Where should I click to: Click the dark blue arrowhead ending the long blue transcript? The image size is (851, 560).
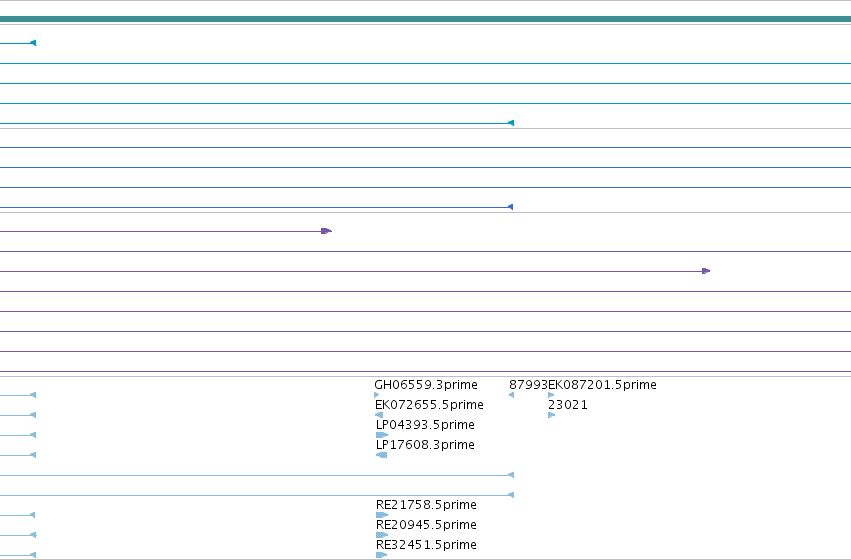click(510, 207)
